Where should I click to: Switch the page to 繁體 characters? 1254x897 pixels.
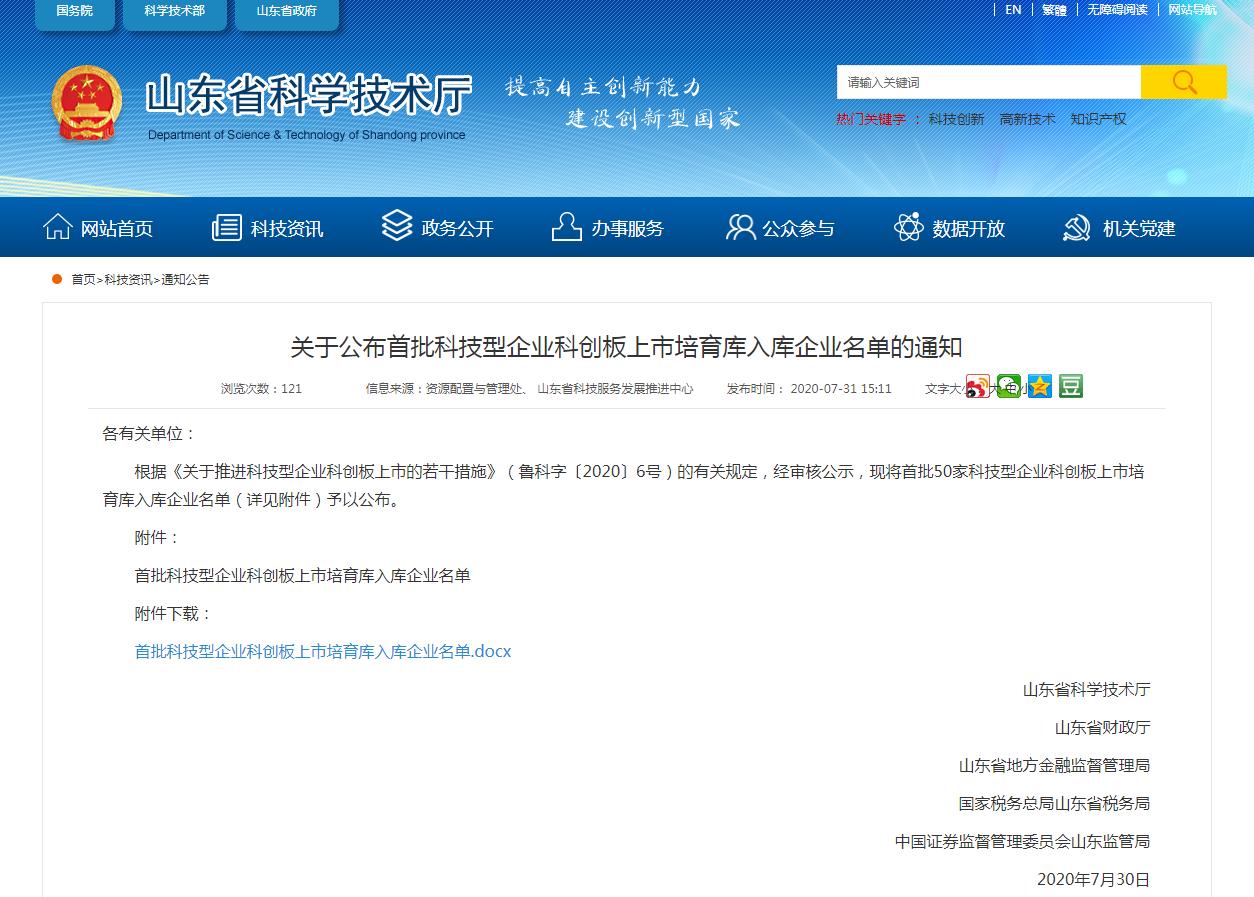[1055, 10]
